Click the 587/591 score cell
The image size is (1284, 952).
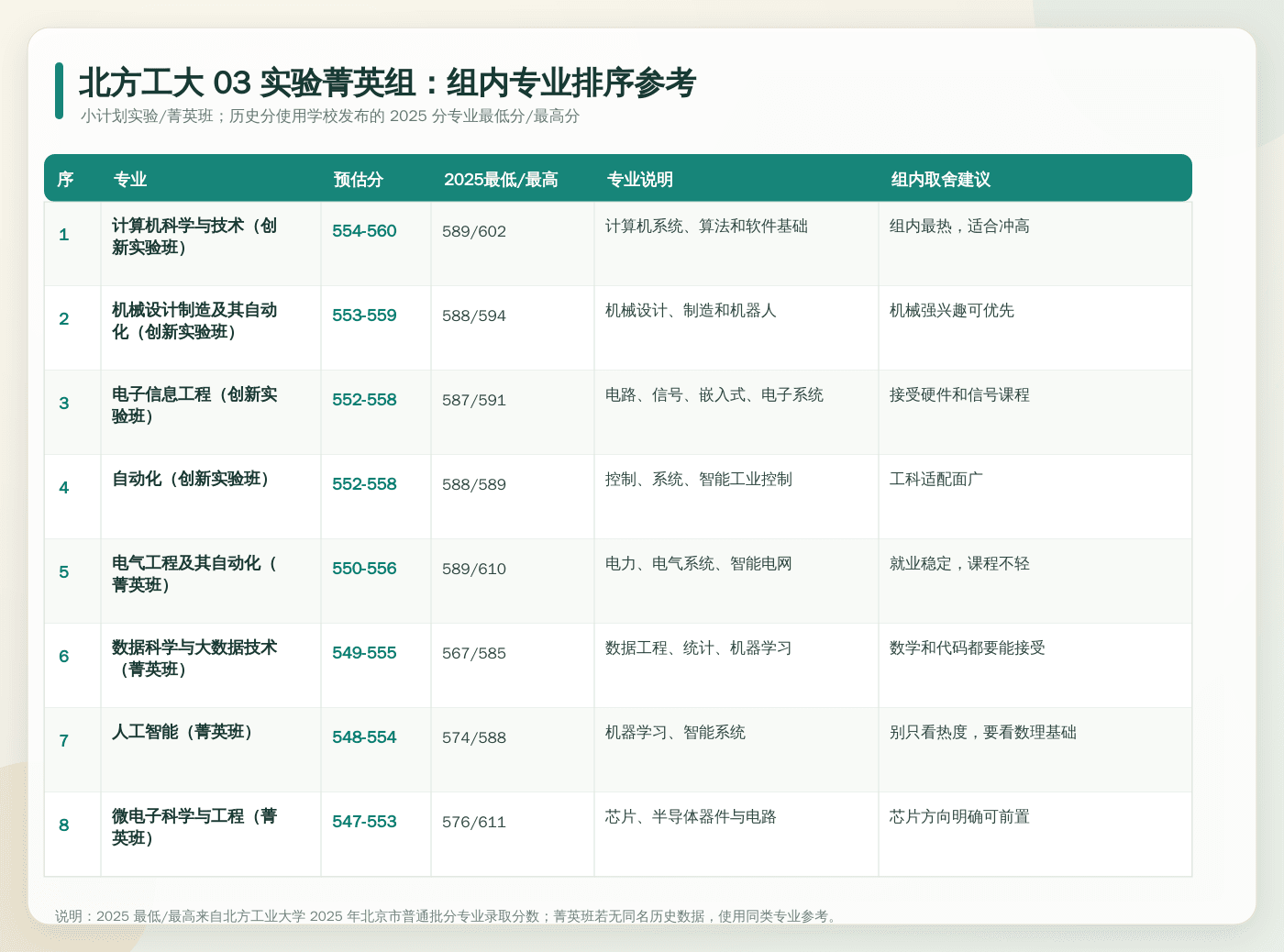(474, 400)
